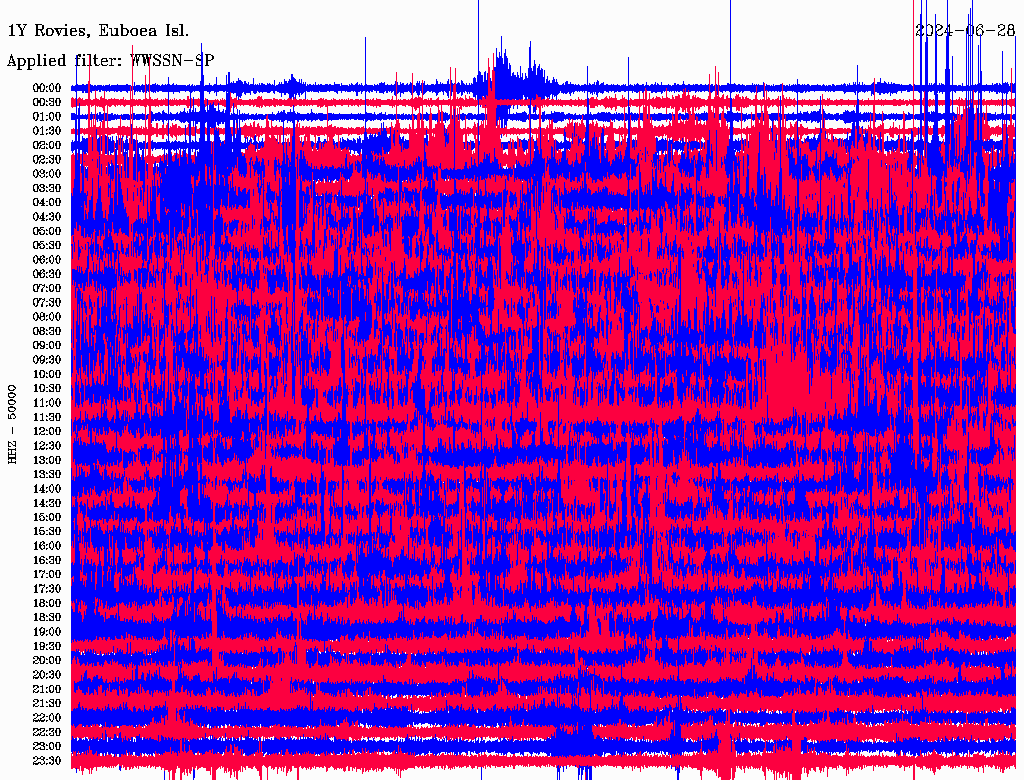Click the 06:30 time label
The image size is (1024, 780).
pyautogui.click(x=47, y=274)
